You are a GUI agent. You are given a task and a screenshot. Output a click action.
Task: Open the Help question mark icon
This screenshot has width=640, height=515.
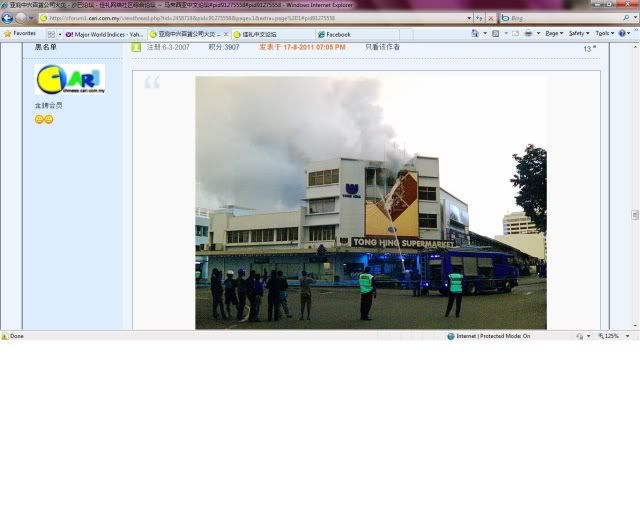623,33
